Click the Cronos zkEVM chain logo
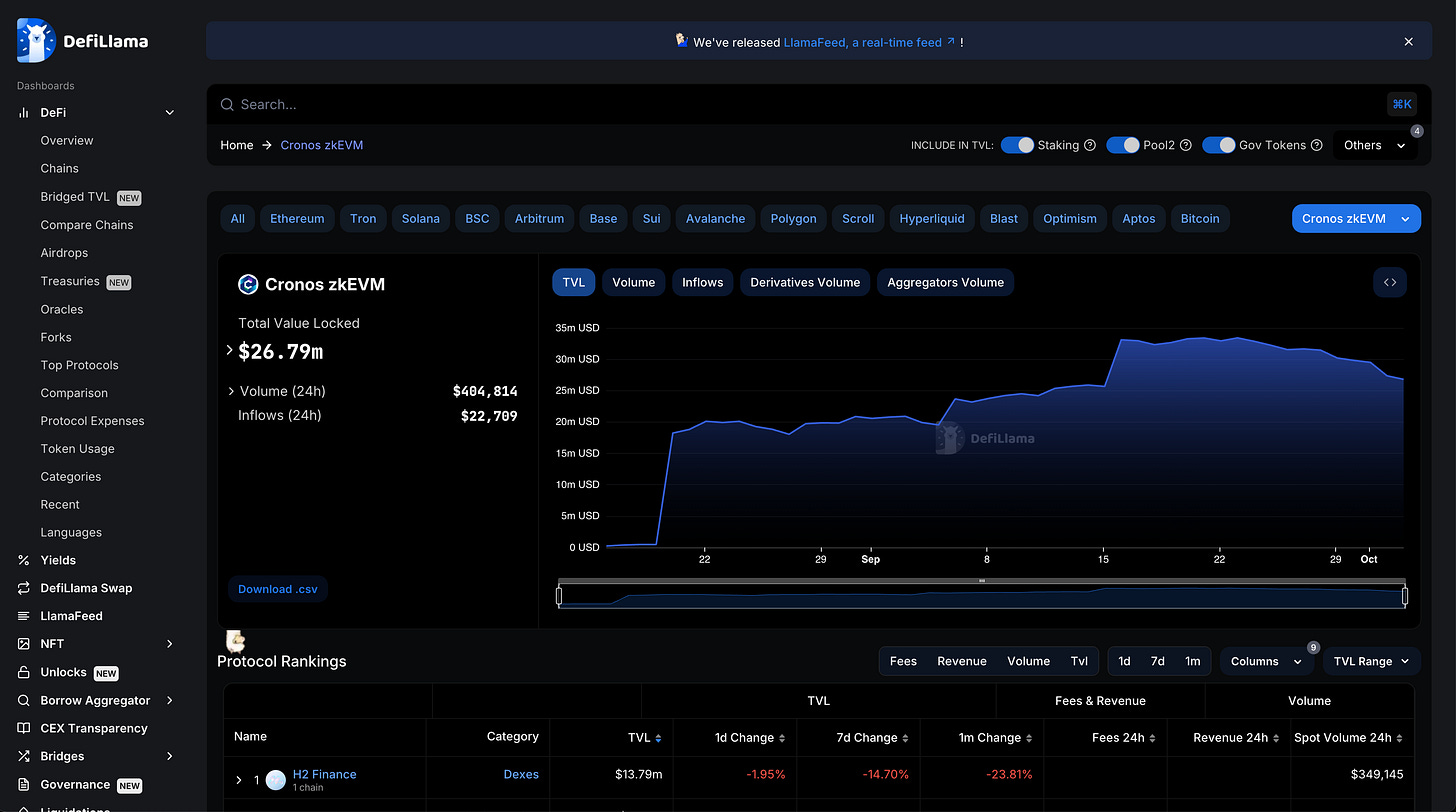This screenshot has height=812, width=1456. point(248,284)
